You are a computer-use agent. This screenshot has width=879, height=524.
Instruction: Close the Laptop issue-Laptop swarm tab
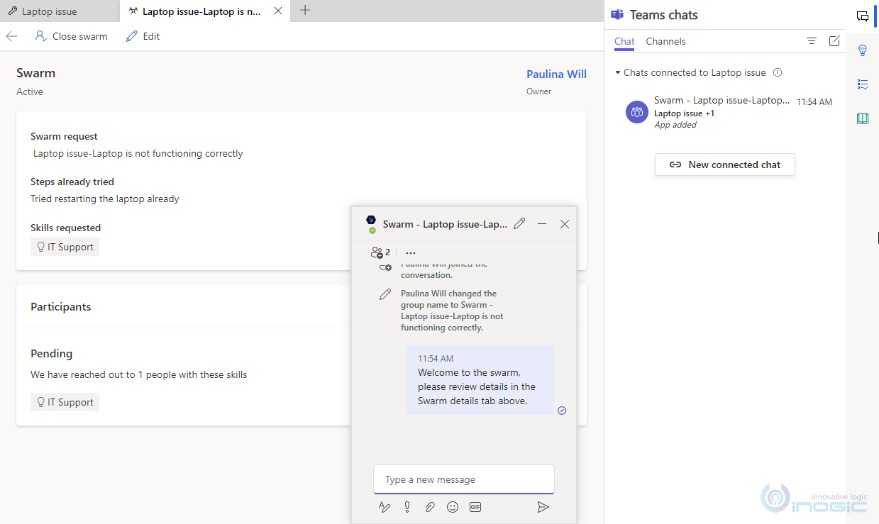[278, 11]
